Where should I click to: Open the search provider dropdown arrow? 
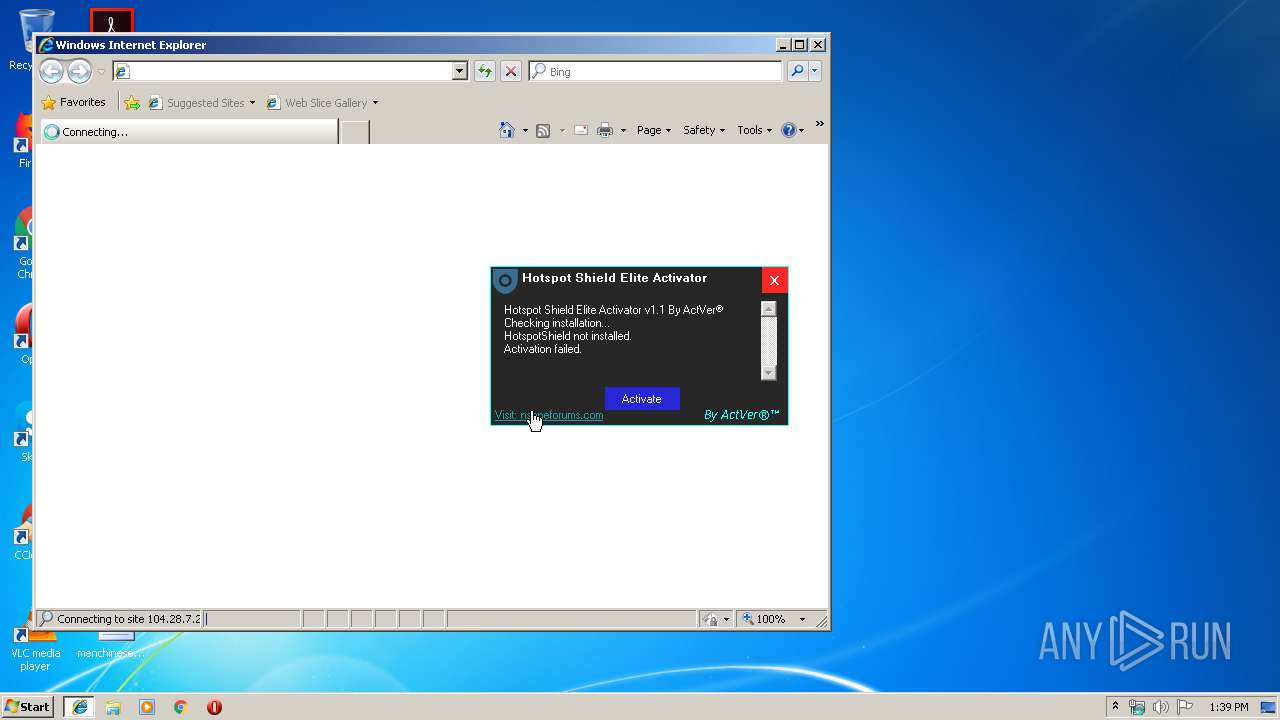pos(815,71)
